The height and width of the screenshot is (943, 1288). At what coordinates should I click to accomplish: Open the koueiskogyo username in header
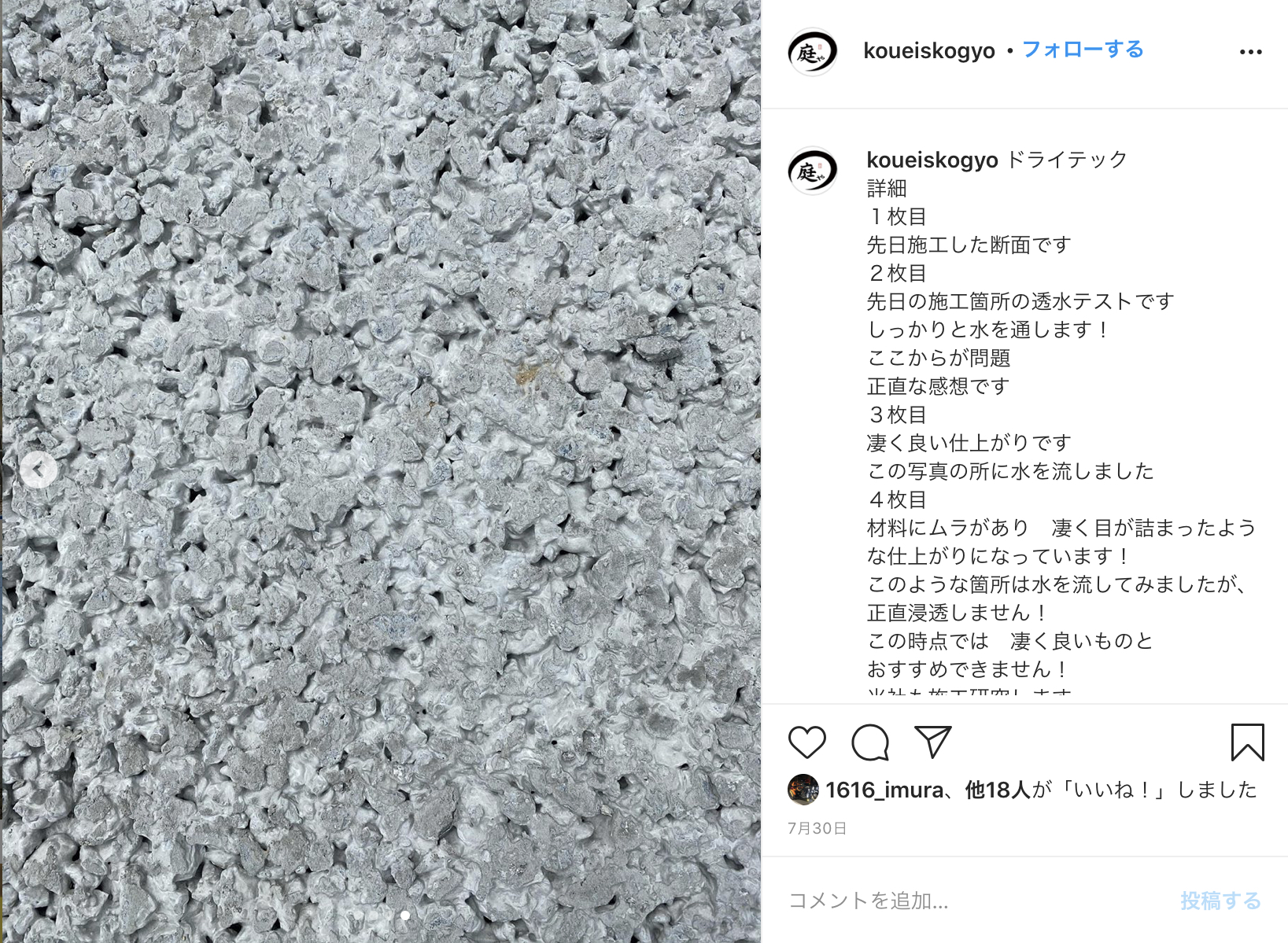pos(929,50)
